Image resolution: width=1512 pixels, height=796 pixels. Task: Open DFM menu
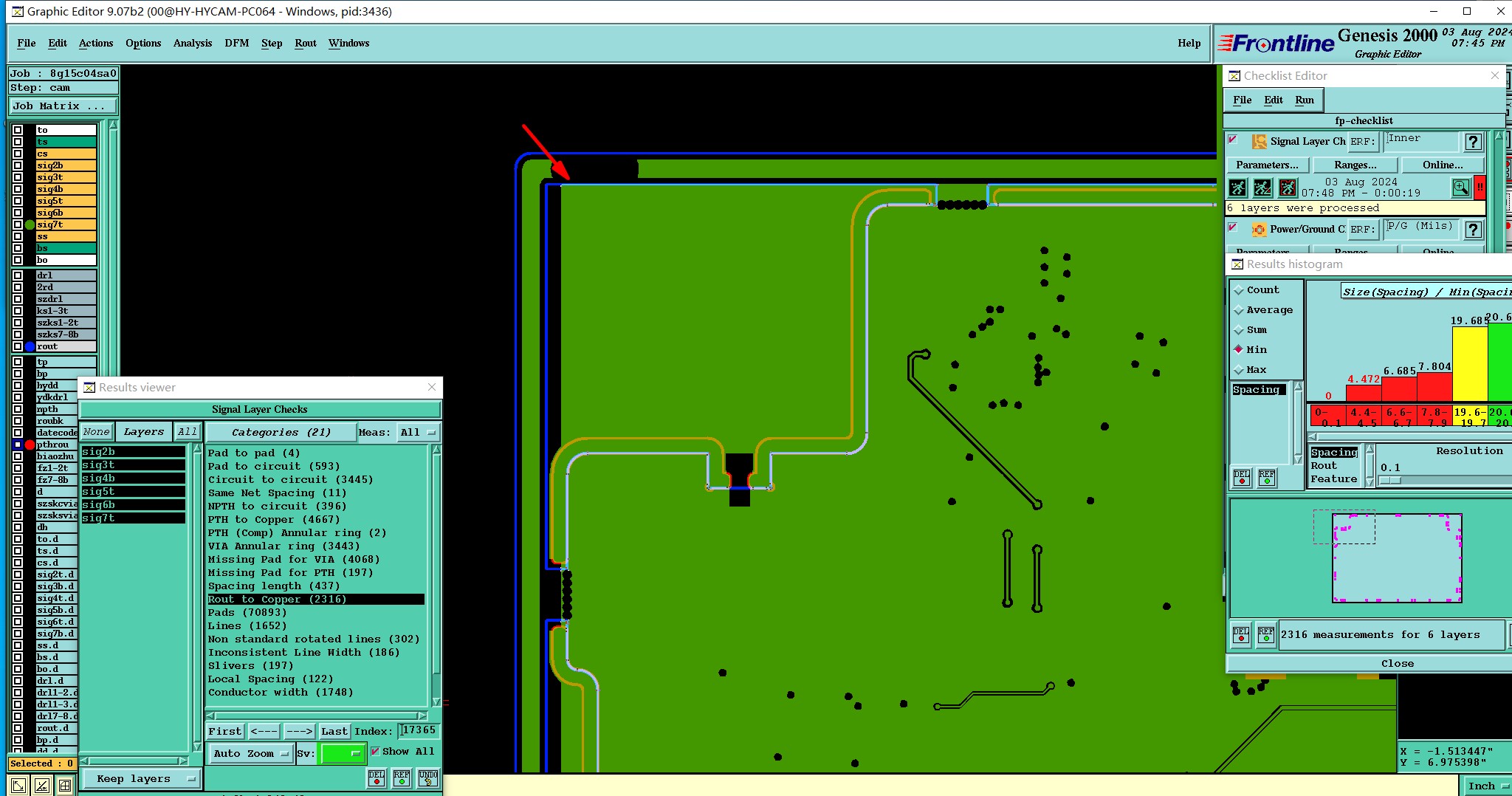[x=237, y=43]
